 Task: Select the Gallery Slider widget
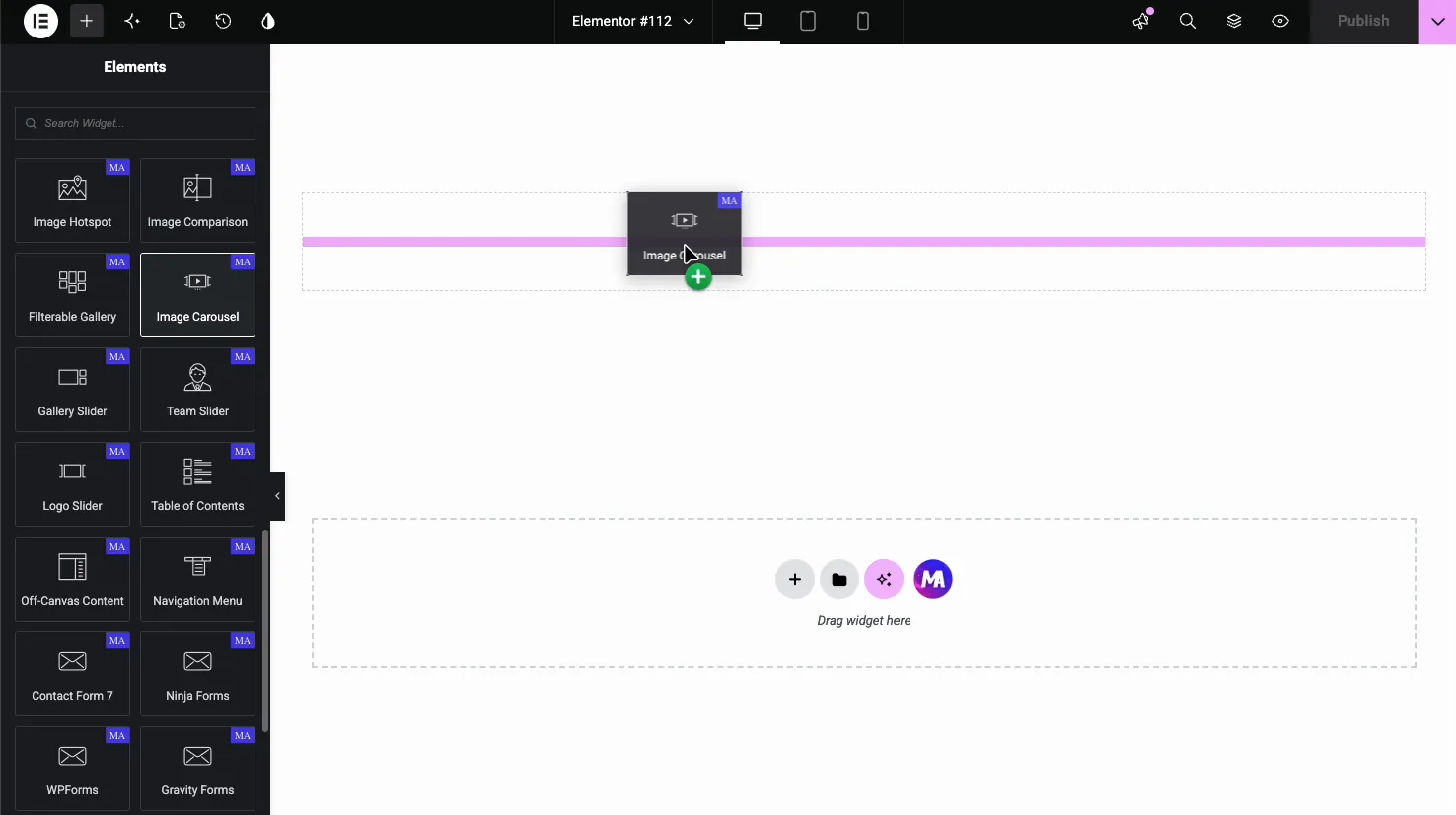point(72,390)
